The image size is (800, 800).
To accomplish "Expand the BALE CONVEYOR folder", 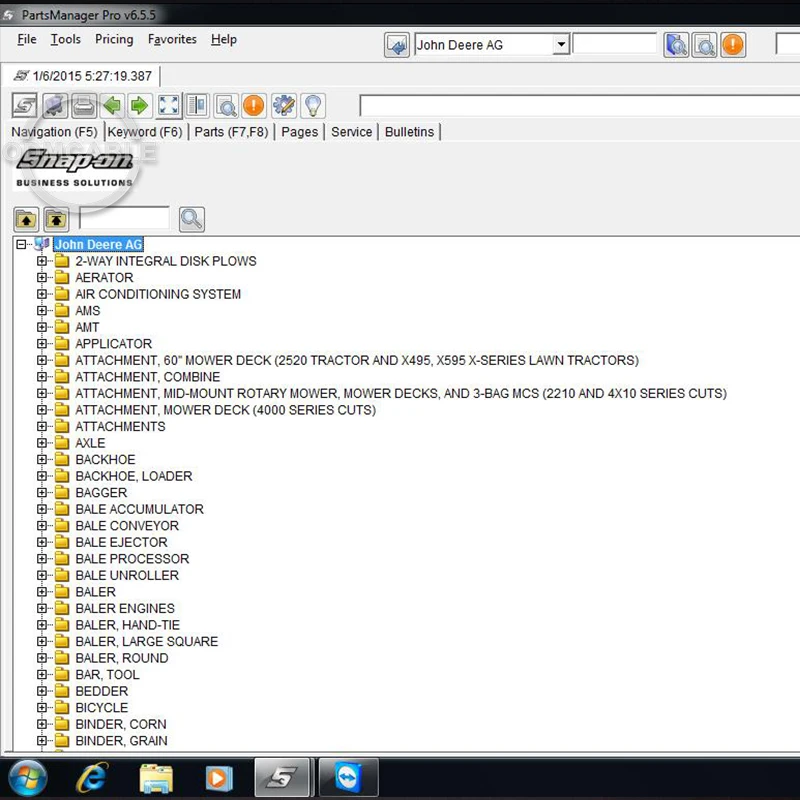I will pos(42,526).
